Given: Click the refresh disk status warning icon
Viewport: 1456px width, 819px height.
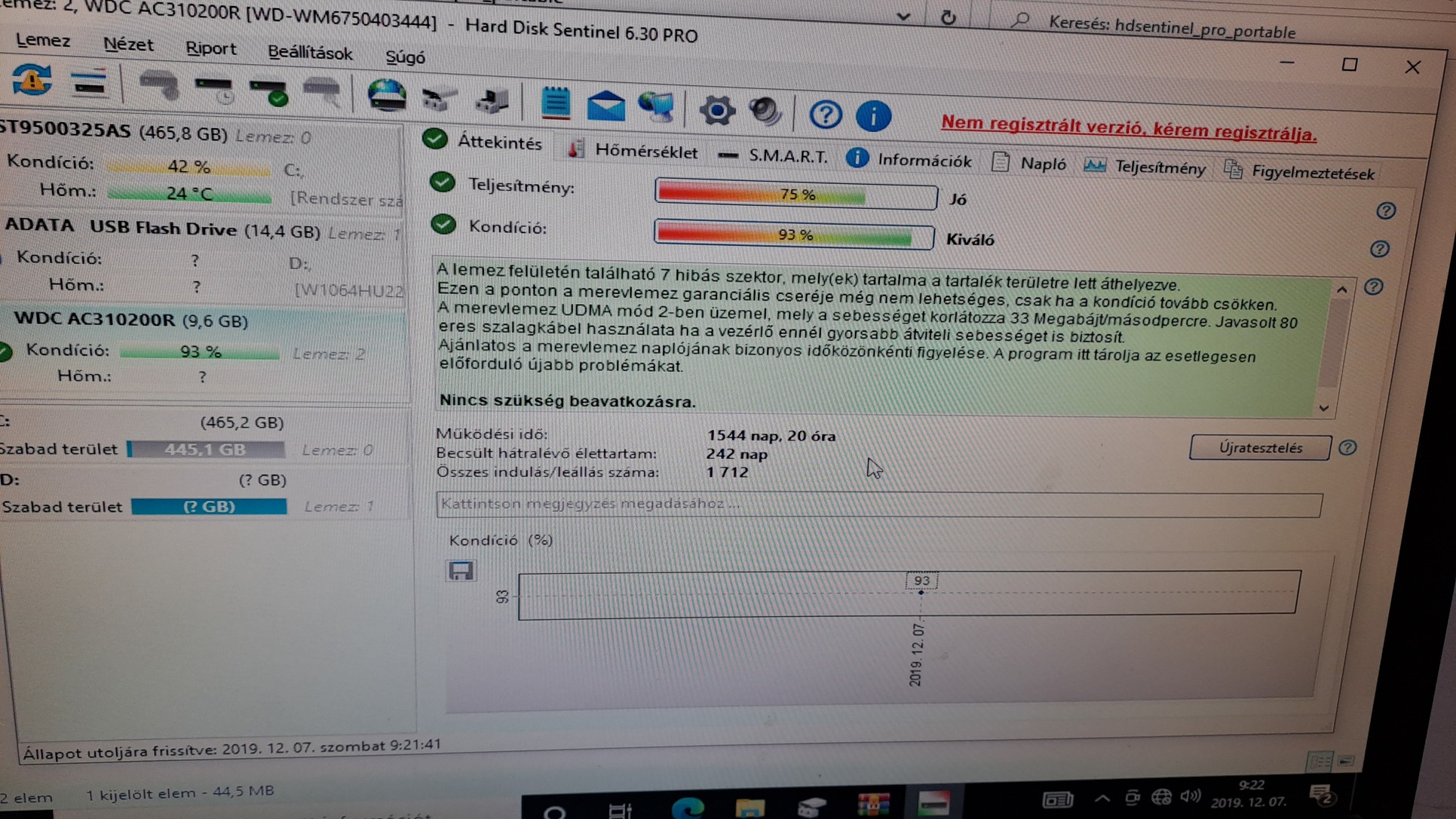Looking at the screenshot, I should [32, 80].
